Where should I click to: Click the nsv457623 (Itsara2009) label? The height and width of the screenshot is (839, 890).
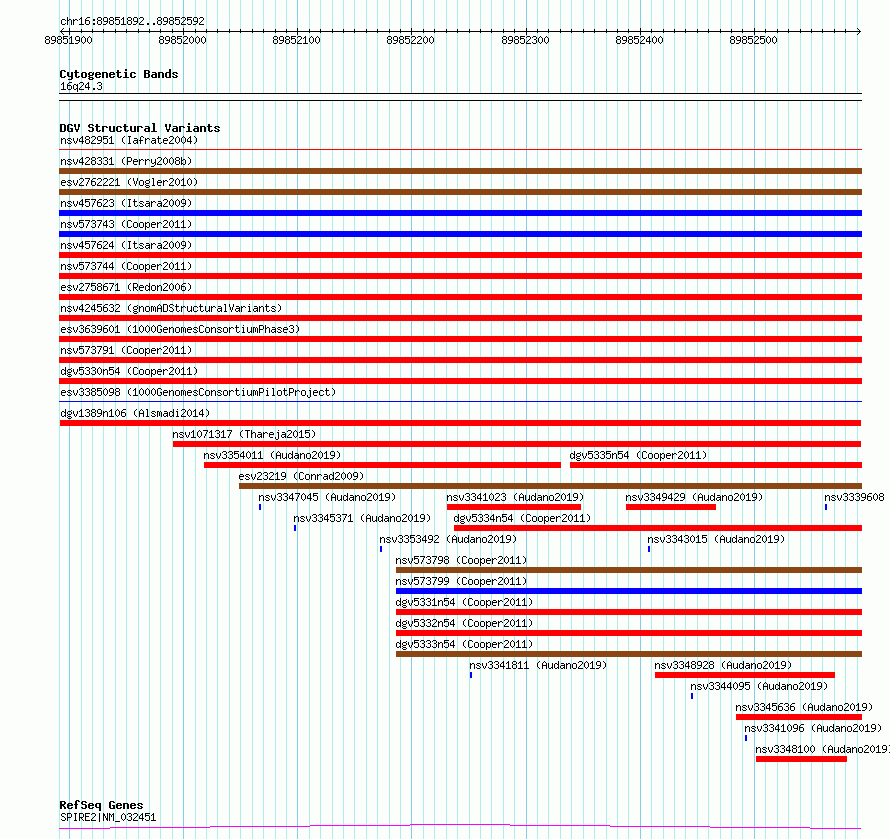pos(126,203)
